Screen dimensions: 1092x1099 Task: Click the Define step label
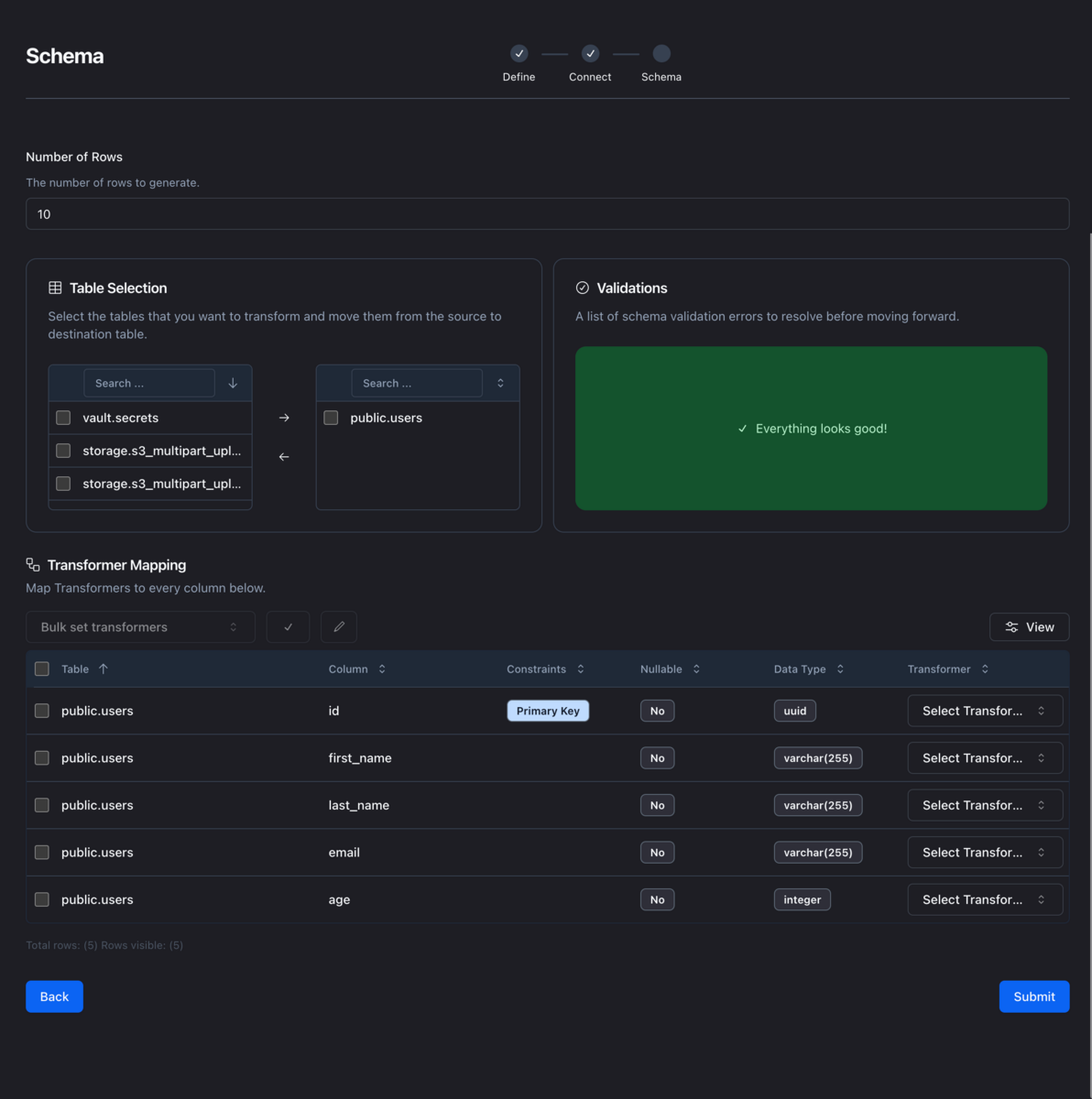[x=519, y=77]
